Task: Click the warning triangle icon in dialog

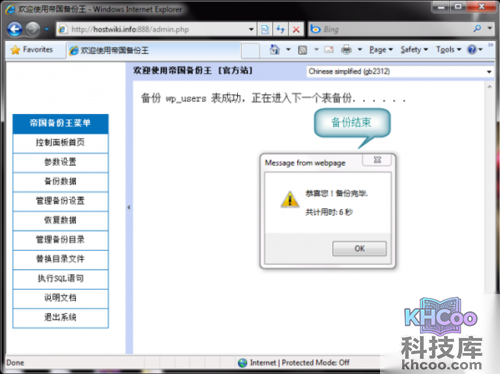Action: 290,199
